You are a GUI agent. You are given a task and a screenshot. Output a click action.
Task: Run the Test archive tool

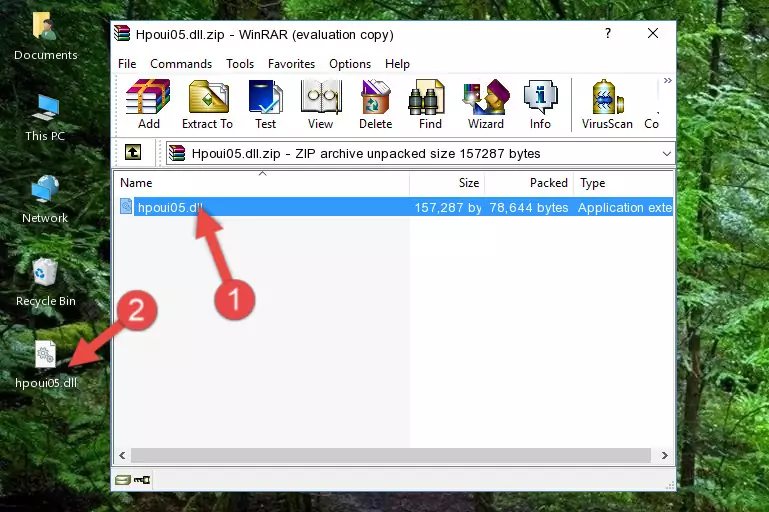pyautogui.click(x=265, y=104)
